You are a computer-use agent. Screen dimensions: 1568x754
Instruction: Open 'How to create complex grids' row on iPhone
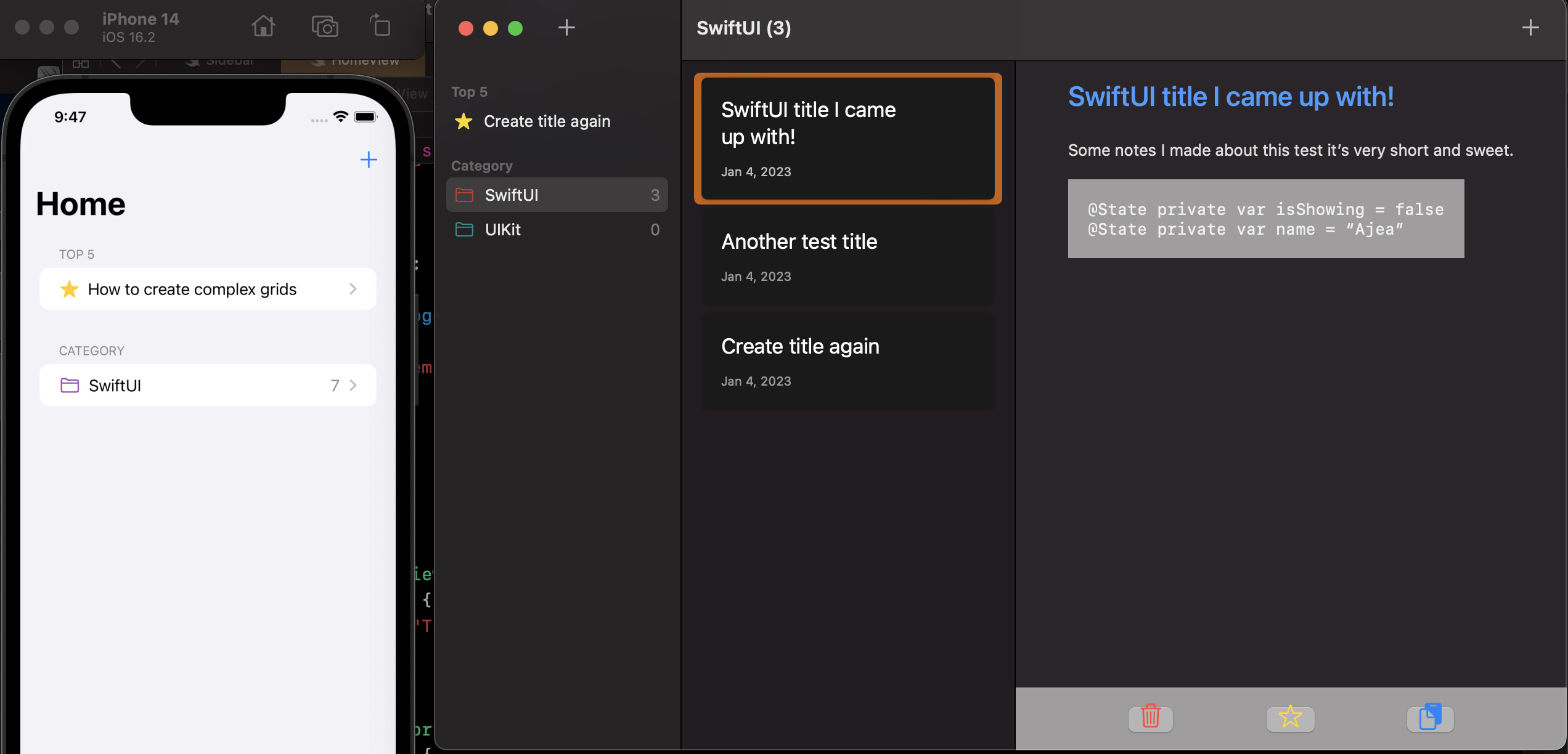tap(208, 289)
